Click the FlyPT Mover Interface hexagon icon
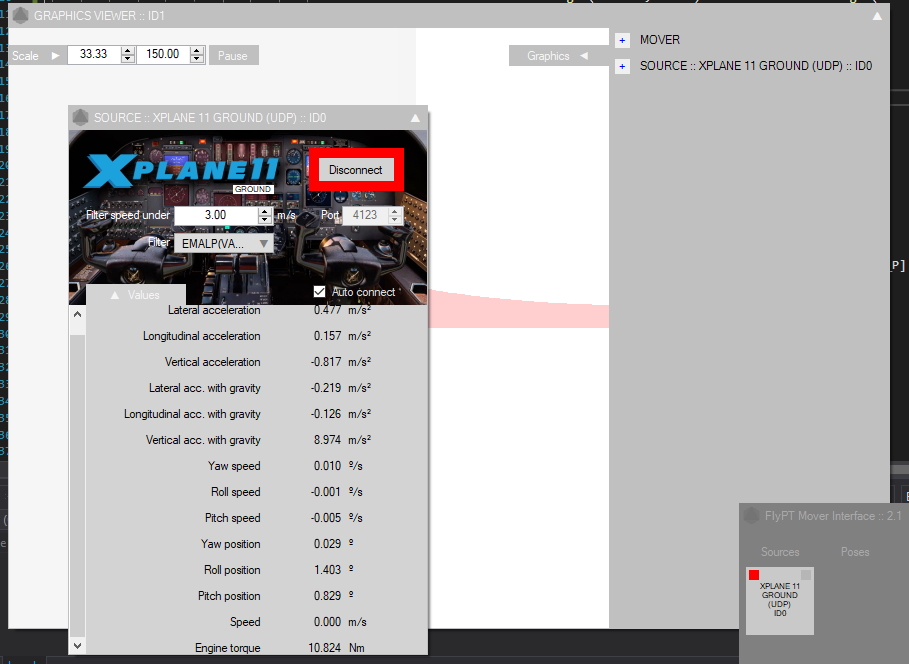Viewport: 909px width, 664px height. (751, 516)
